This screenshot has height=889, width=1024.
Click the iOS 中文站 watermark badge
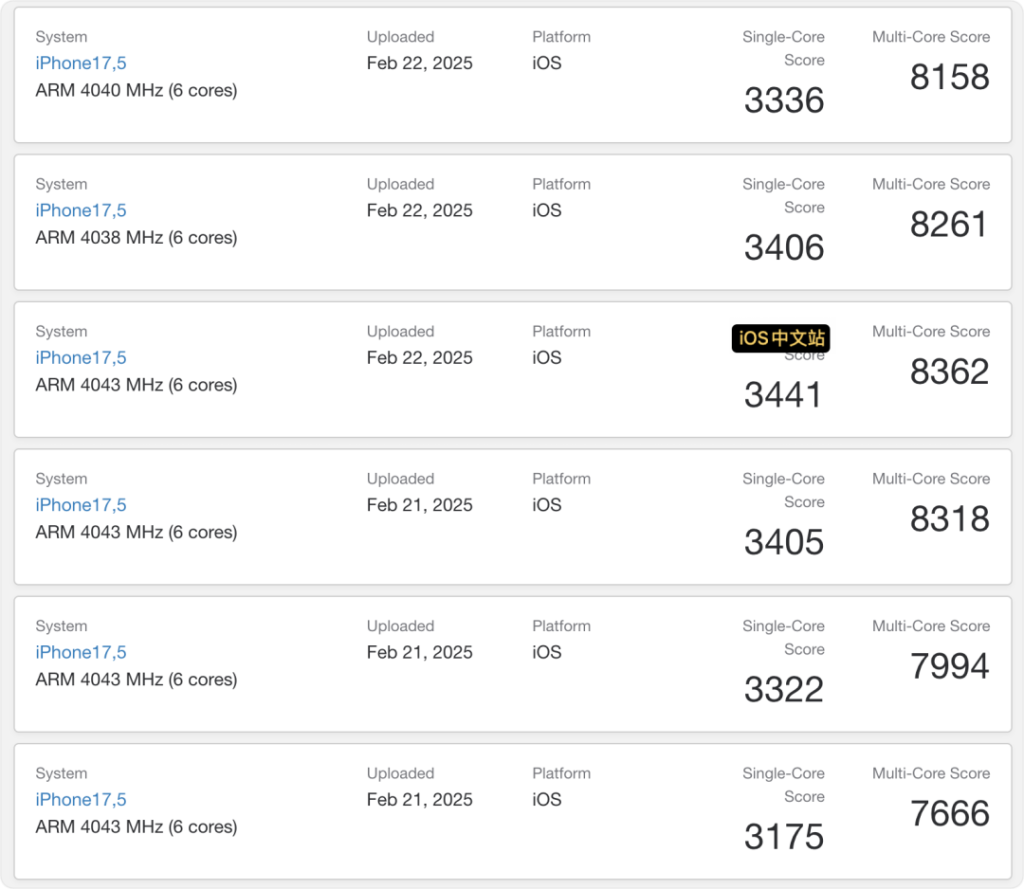[x=781, y=338]
